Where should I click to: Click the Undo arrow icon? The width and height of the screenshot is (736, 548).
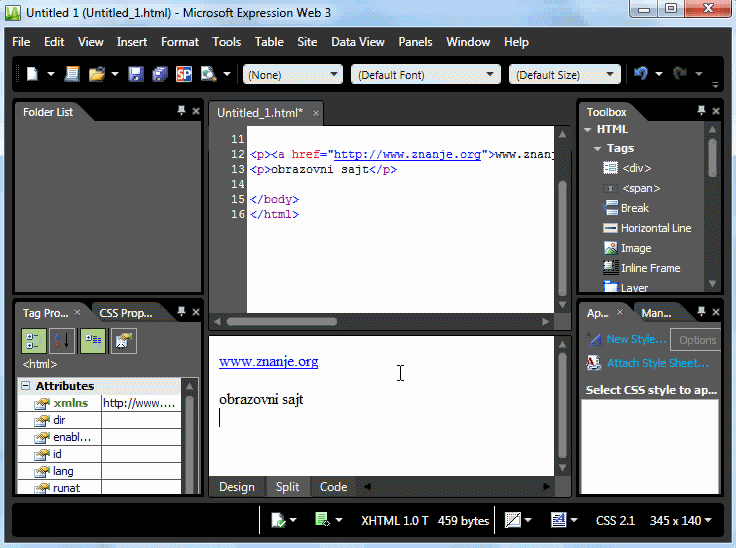[x=641, y=74]
